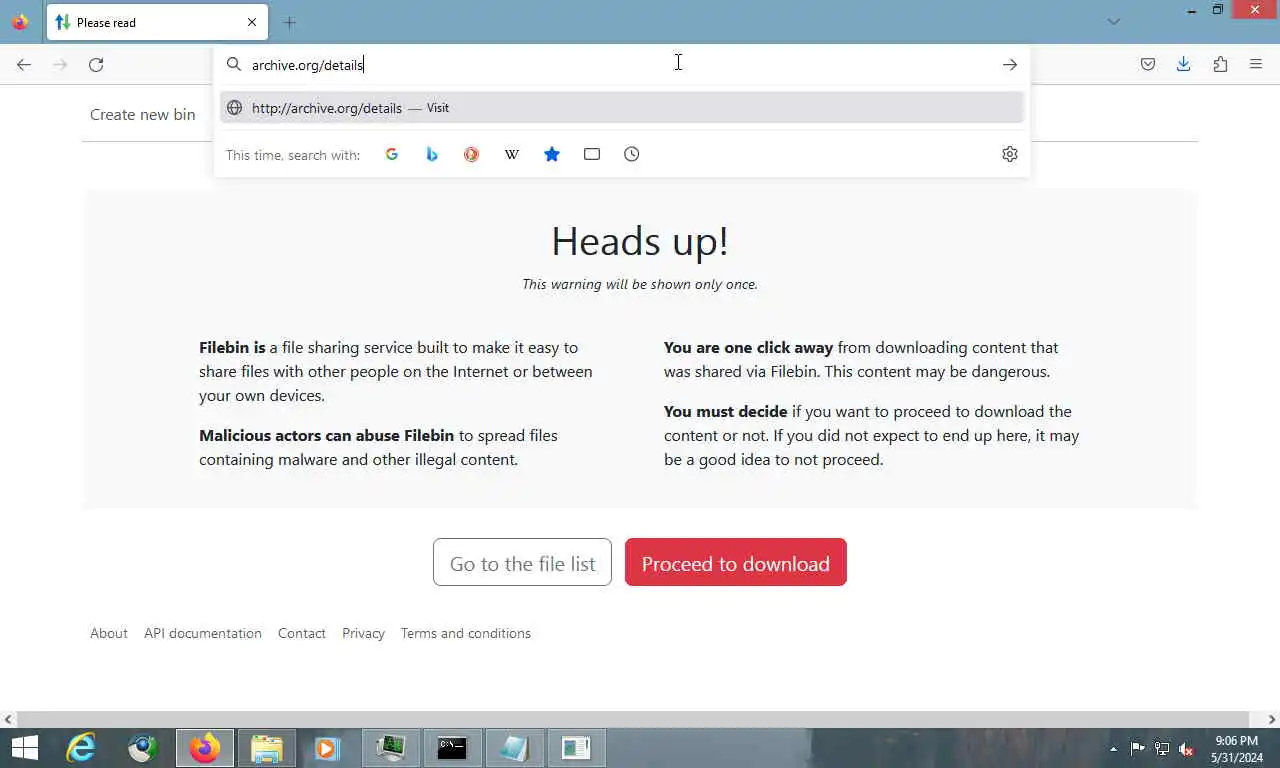The image size is (1280, 768).
Task: Click the network tray icon
Action: tap(1162, 748)
